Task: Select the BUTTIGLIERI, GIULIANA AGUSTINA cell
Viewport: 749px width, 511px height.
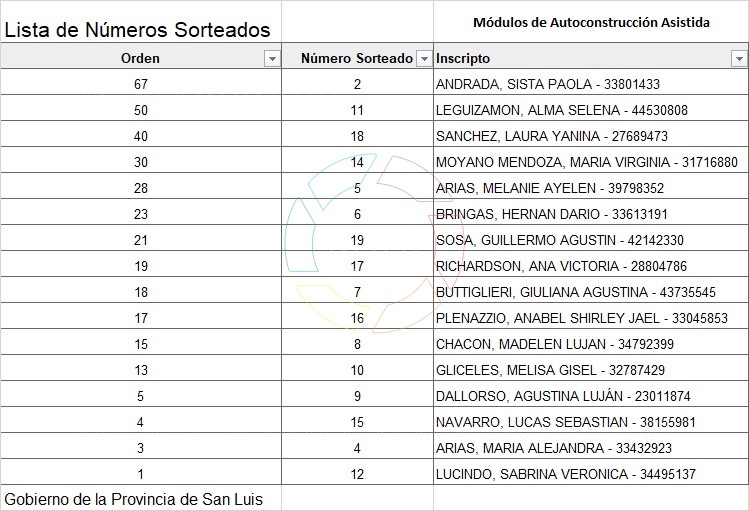Action: point(576,292)
